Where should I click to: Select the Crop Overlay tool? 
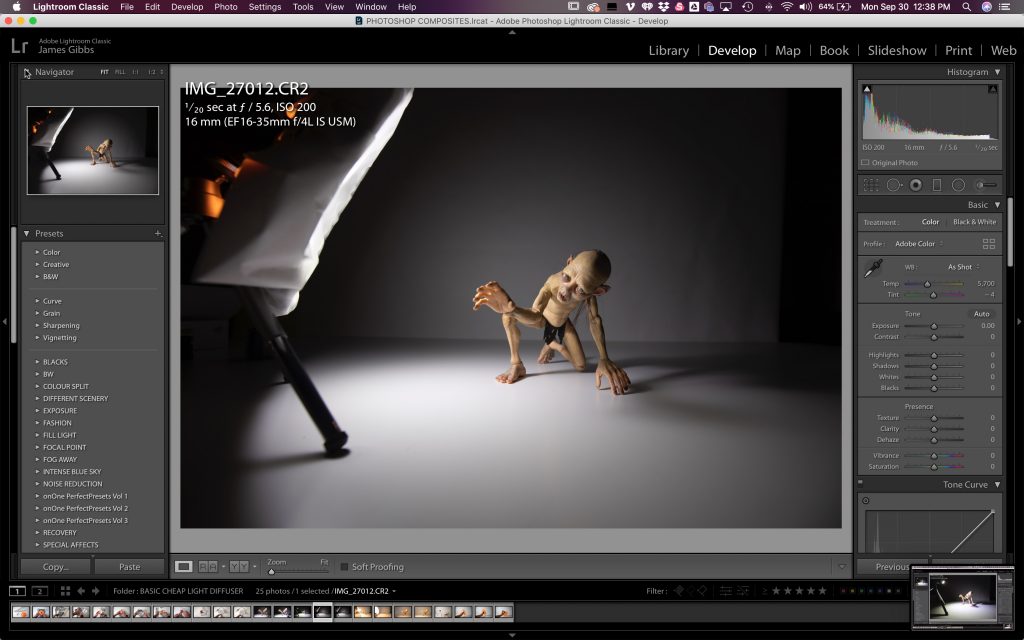[x=871, y=185]
